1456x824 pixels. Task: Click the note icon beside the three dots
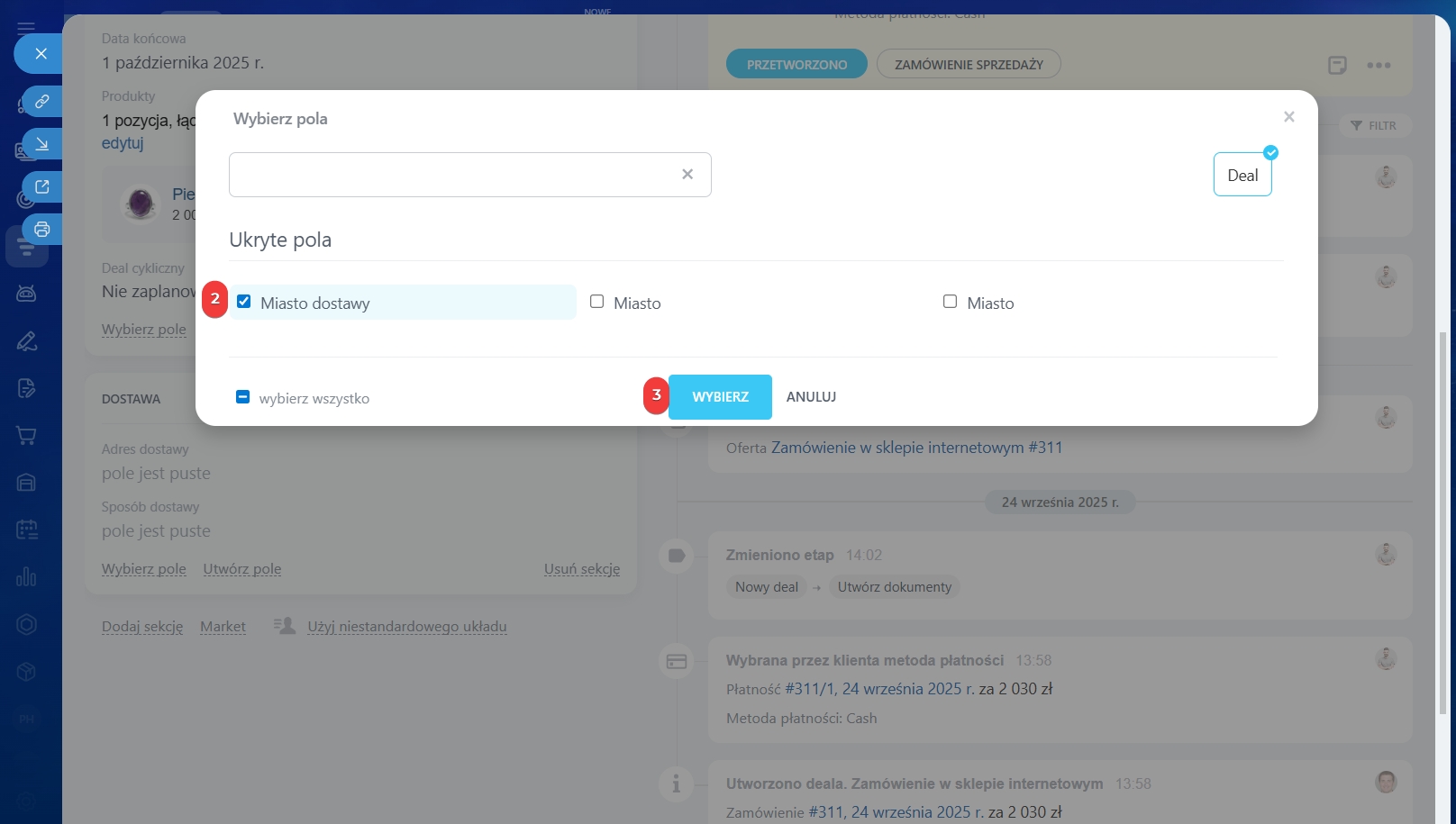pos(1337,65)
